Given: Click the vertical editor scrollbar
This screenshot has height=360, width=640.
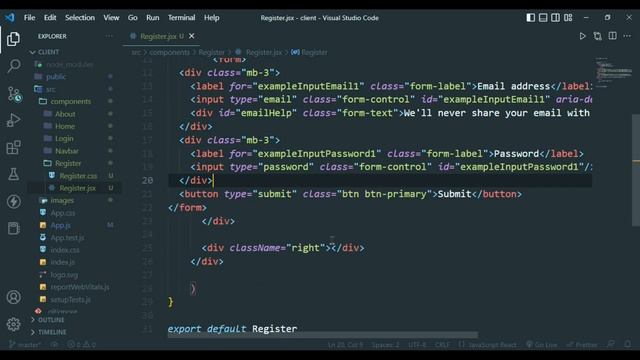Looking at the screenshot, I should (636, 170).
